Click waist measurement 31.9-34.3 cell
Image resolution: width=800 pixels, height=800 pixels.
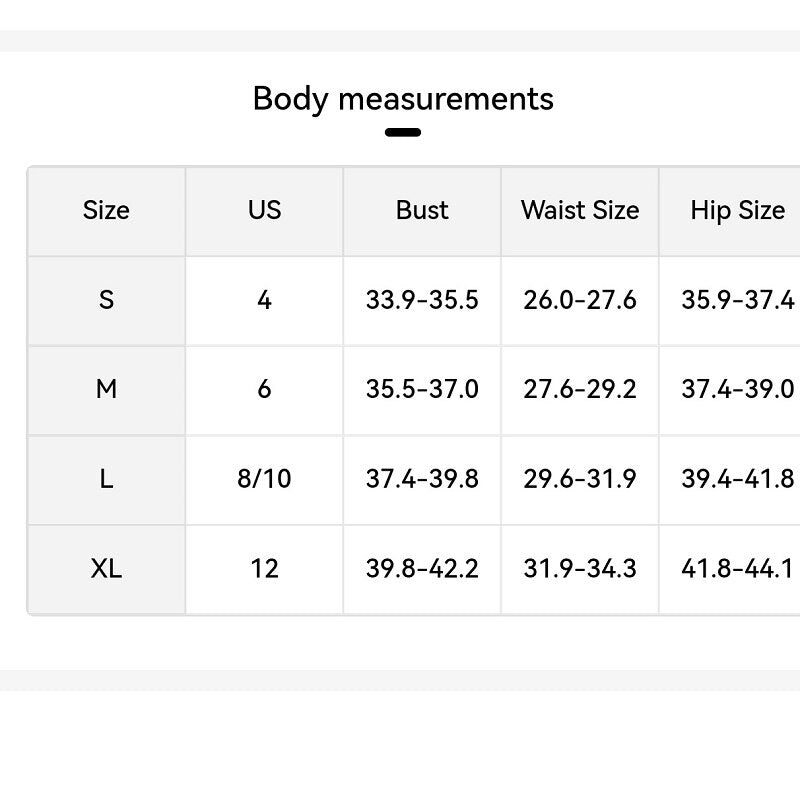point(580,569)
